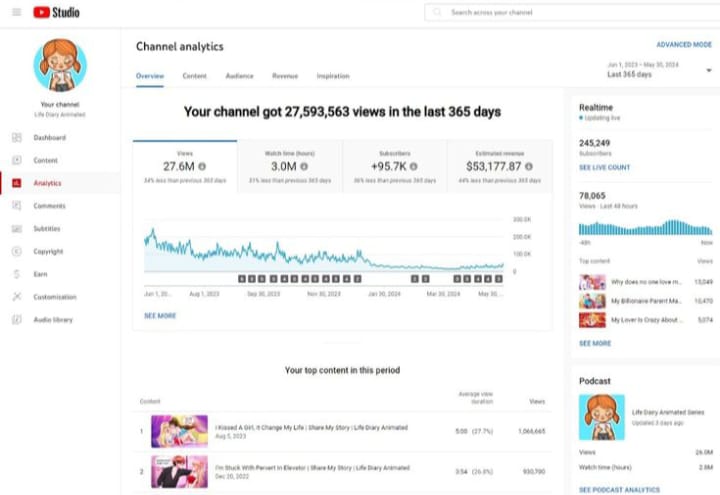Select the Inspiration tab
720x495 pixels.
pos(333,76)
